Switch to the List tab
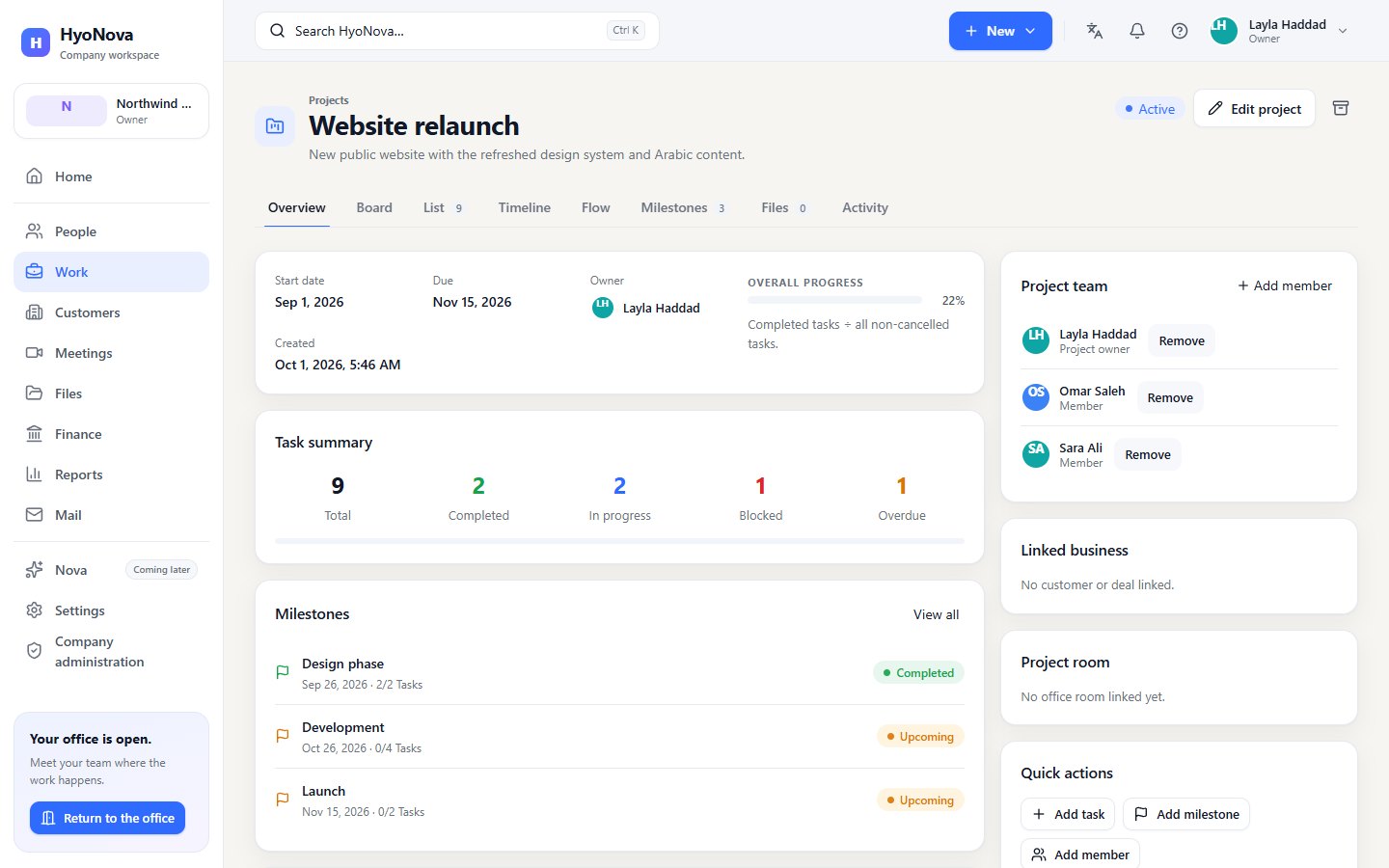Viewport: 1389px width, 868px height. click(443, 207)
